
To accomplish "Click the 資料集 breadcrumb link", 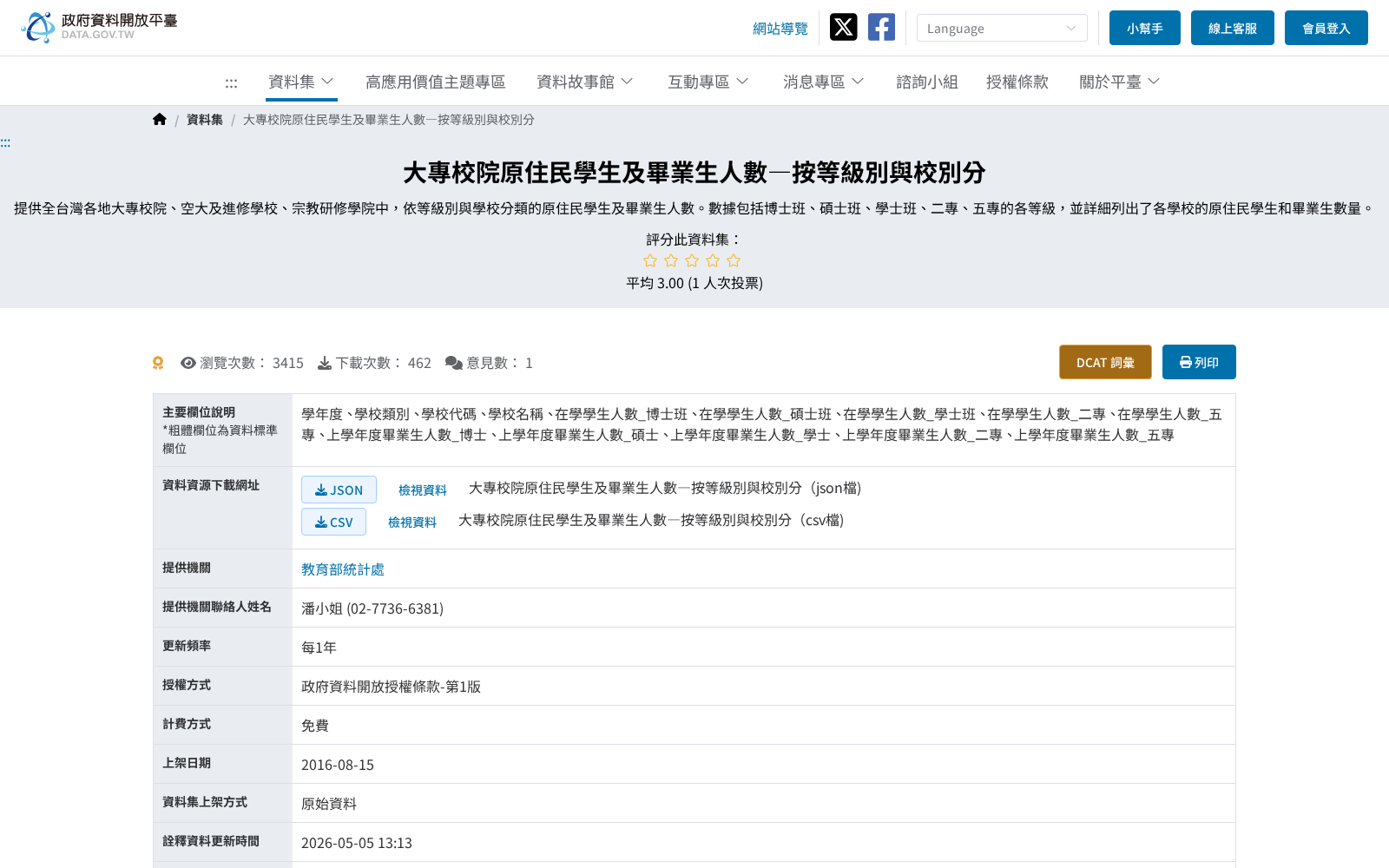I will [205, 120].
